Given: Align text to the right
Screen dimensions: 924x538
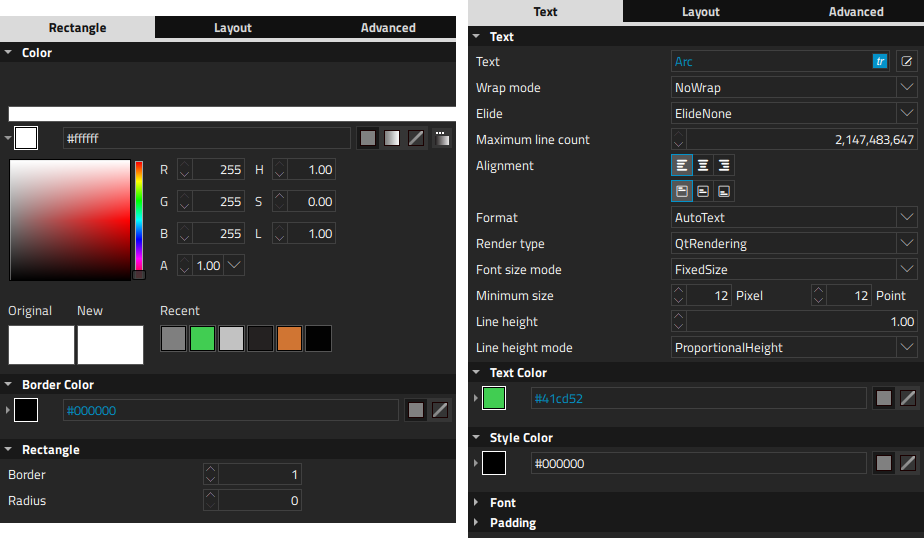Looking at the screenshot, I should (x=724, y=165).
